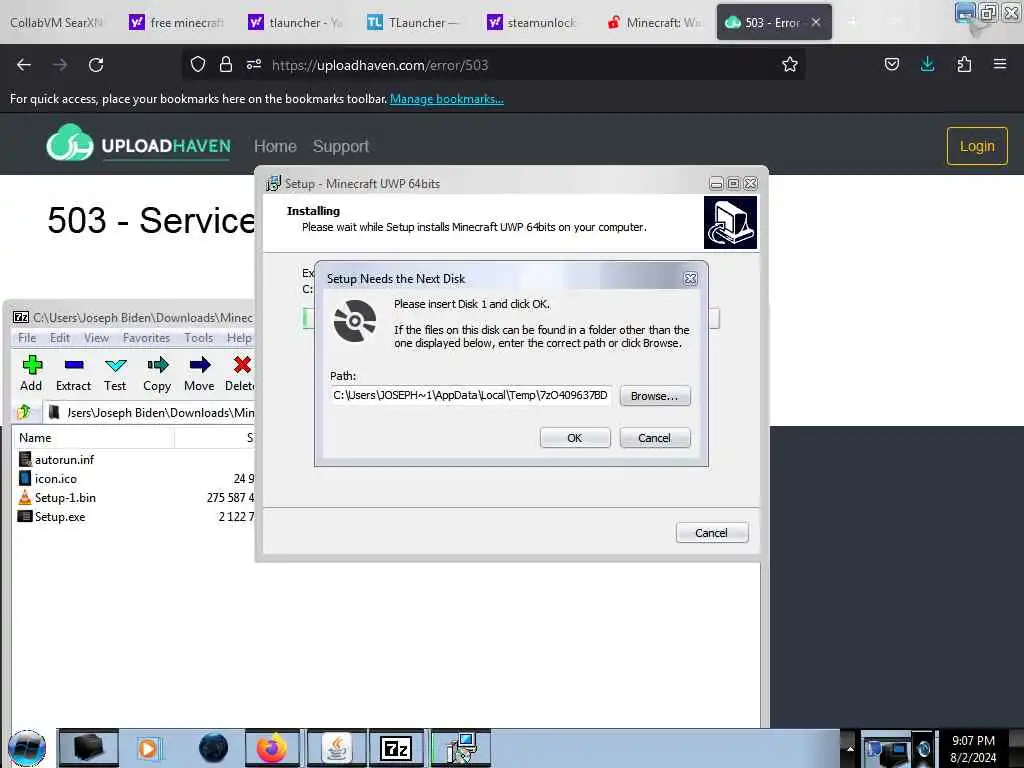Open the Firefox hamburger menu
This screenshot has height=768, width=1024.
[x=999, y=64]
